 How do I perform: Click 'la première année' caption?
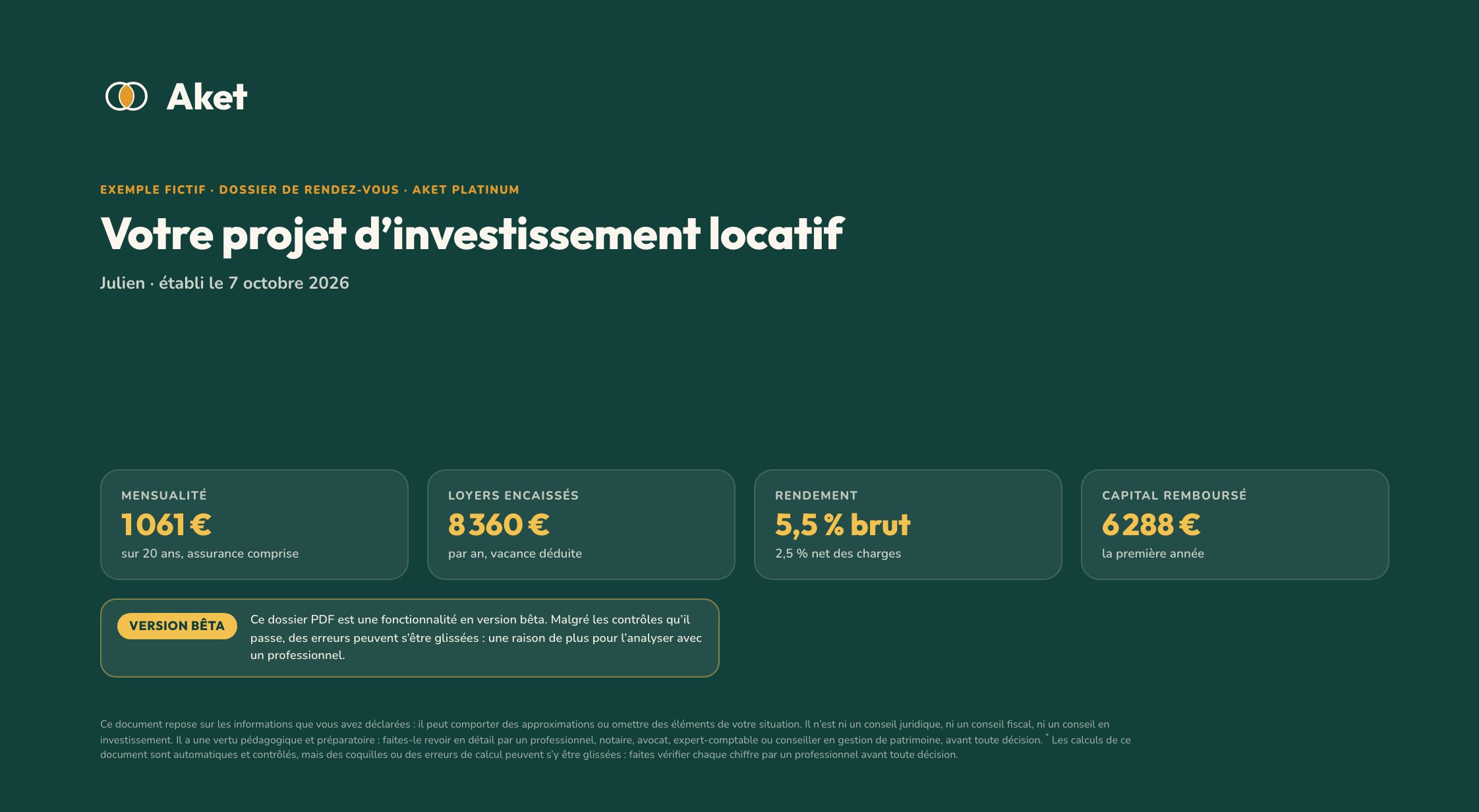tap(1153, 554)
